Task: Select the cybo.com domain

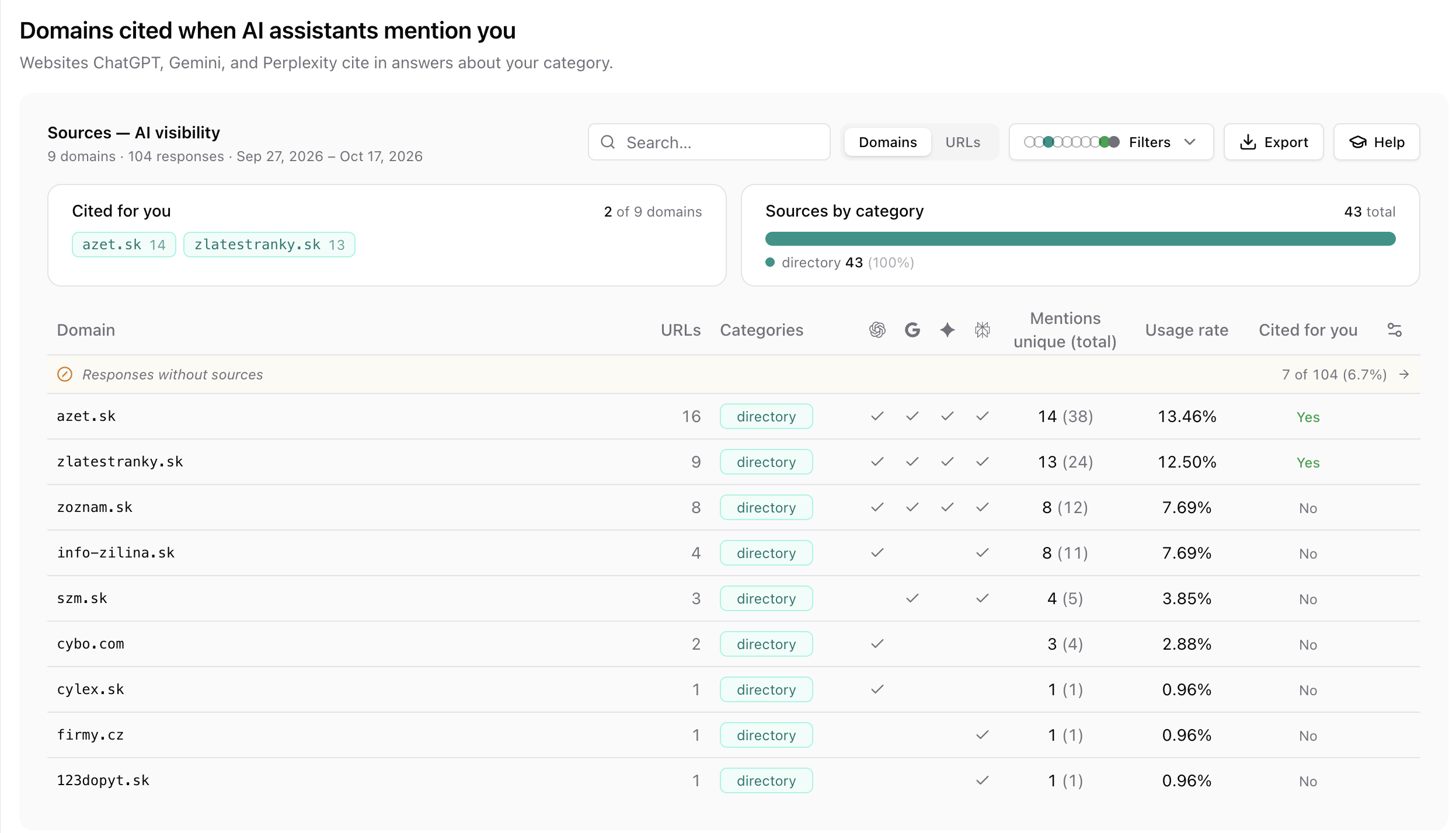Action: pos(90,644)
